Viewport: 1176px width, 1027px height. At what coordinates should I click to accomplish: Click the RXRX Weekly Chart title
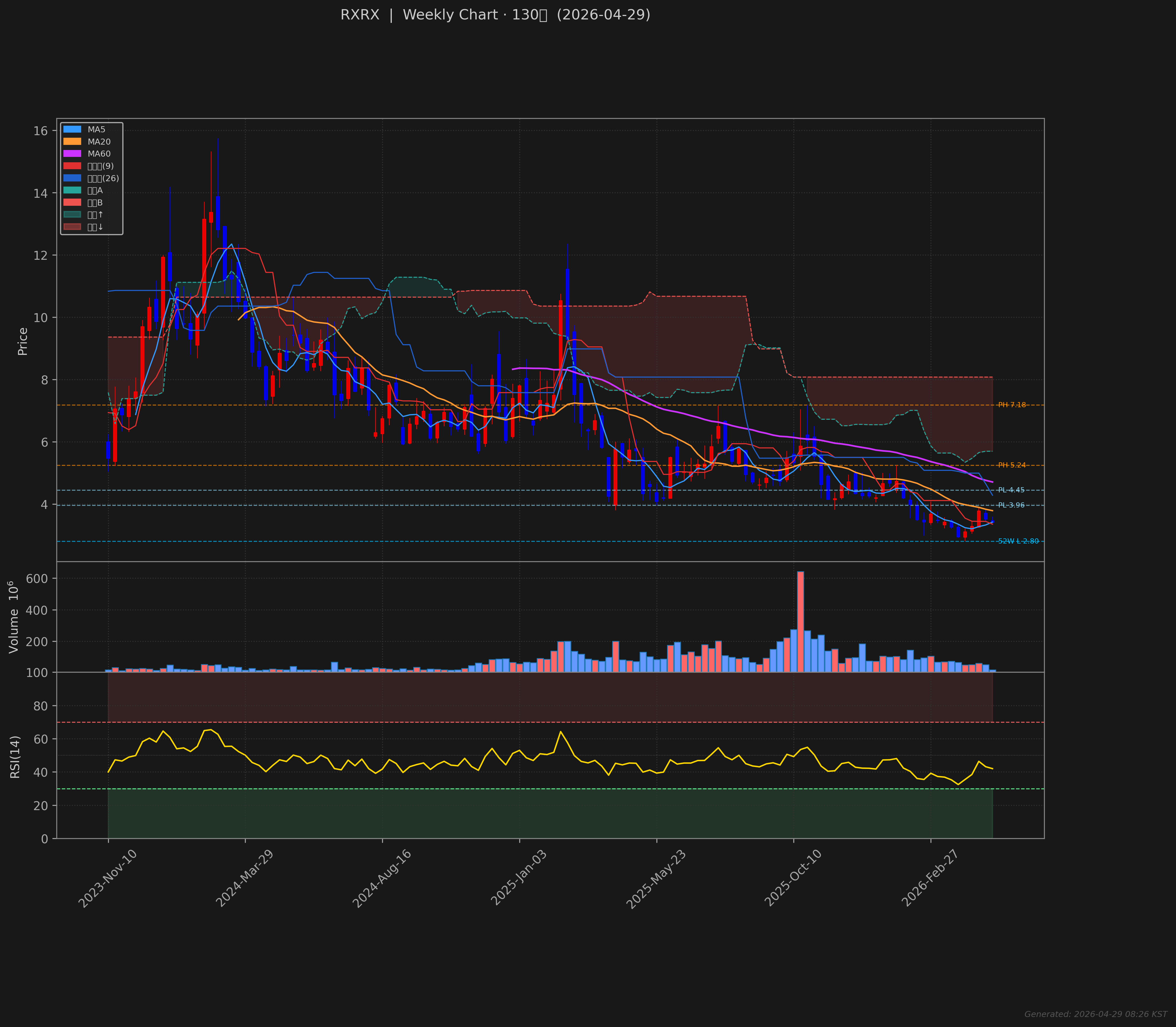[495, 15]
